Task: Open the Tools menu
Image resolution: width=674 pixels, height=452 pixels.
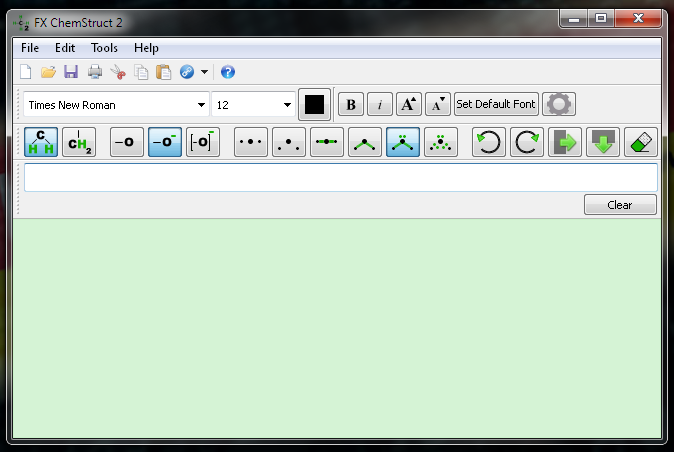Action: point(104,48)
